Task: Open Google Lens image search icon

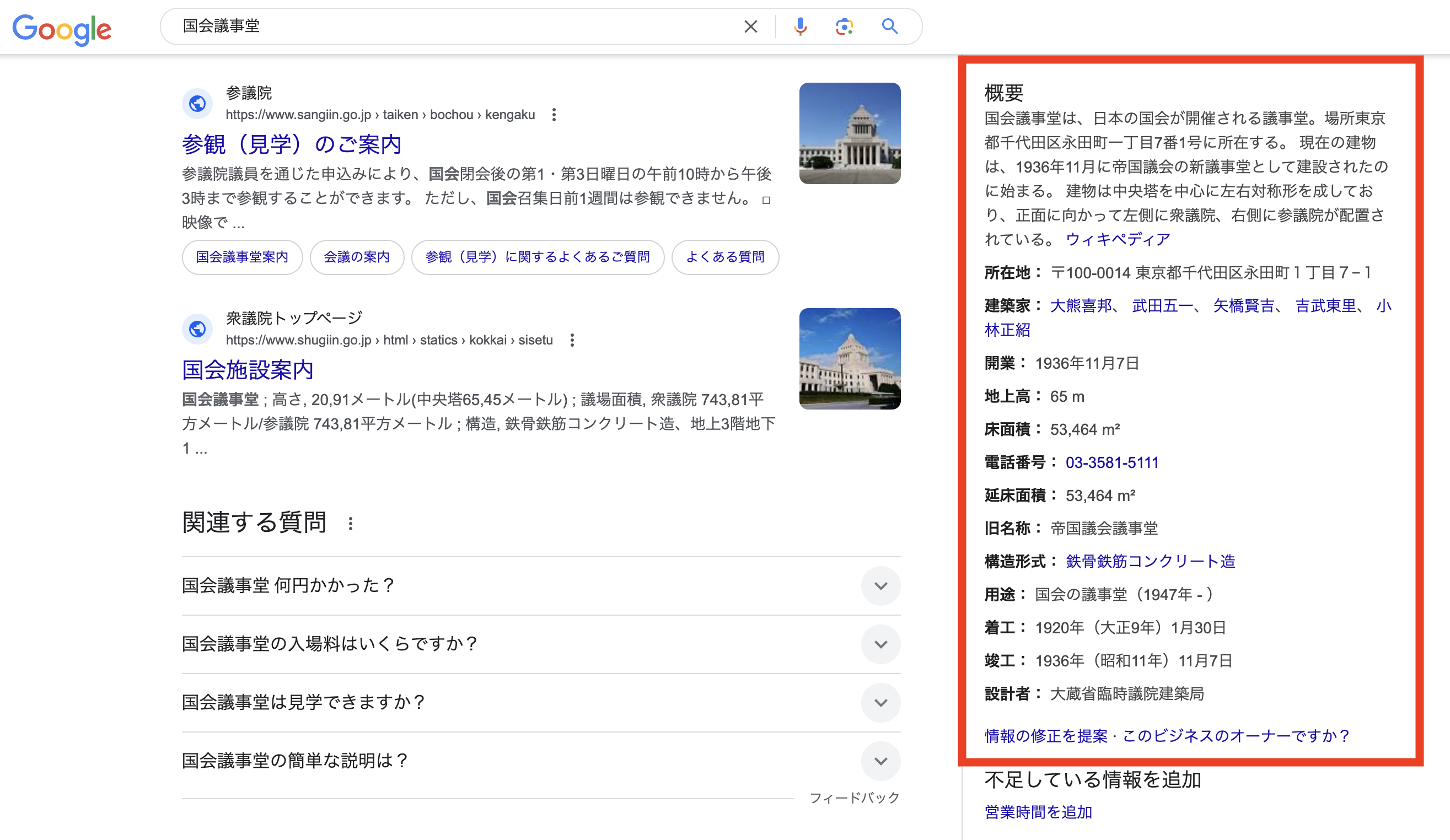Action: 844,26
